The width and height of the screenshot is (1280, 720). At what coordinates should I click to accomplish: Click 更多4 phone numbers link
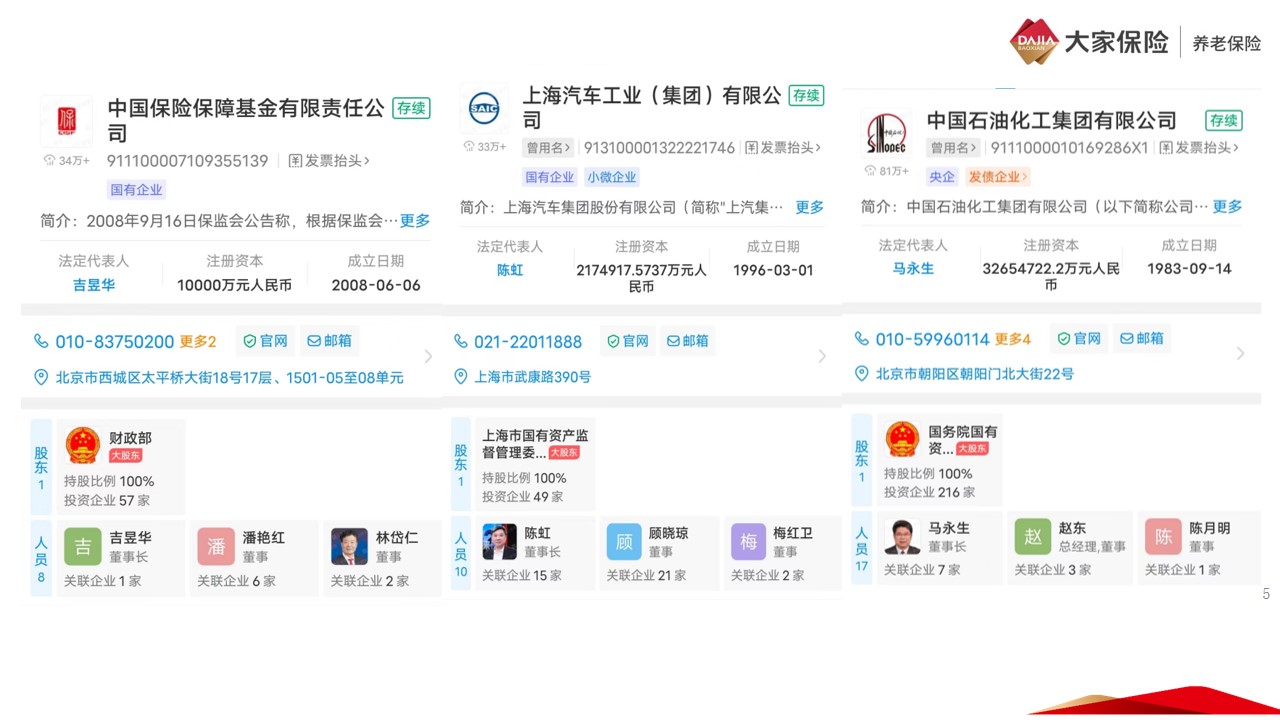[x=1013, y=339]
